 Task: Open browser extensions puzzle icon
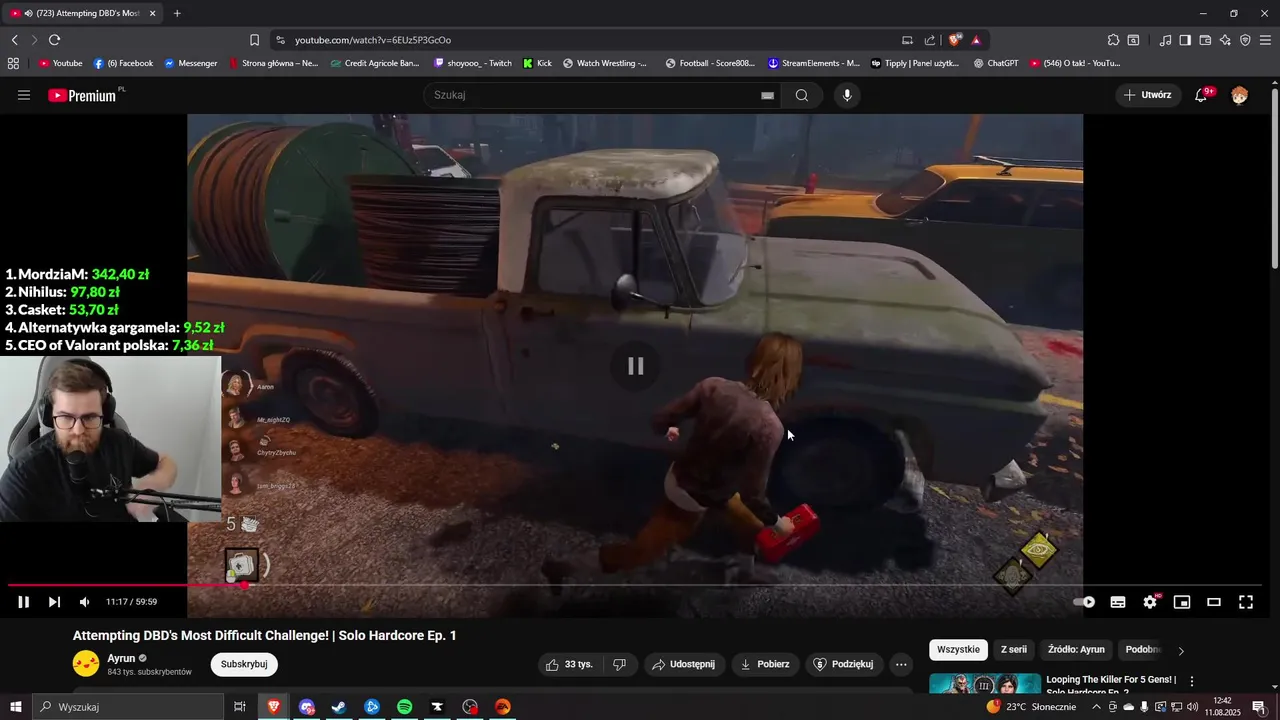click(1113, 40)
